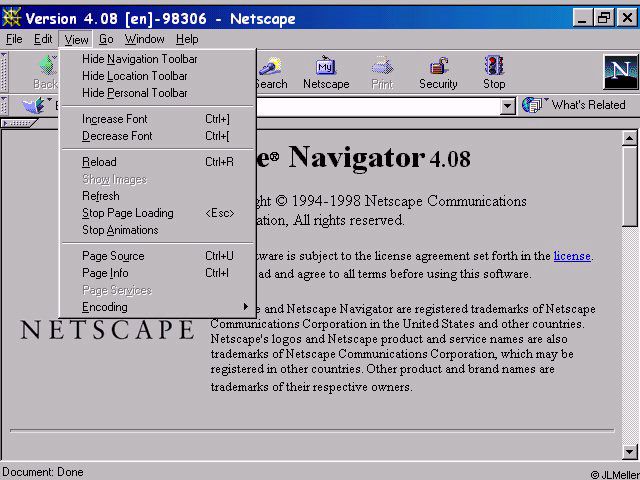The width and height of the screenshot is (640, 480).
Task: Click the What's Related label
Action: tap(588, 105)
